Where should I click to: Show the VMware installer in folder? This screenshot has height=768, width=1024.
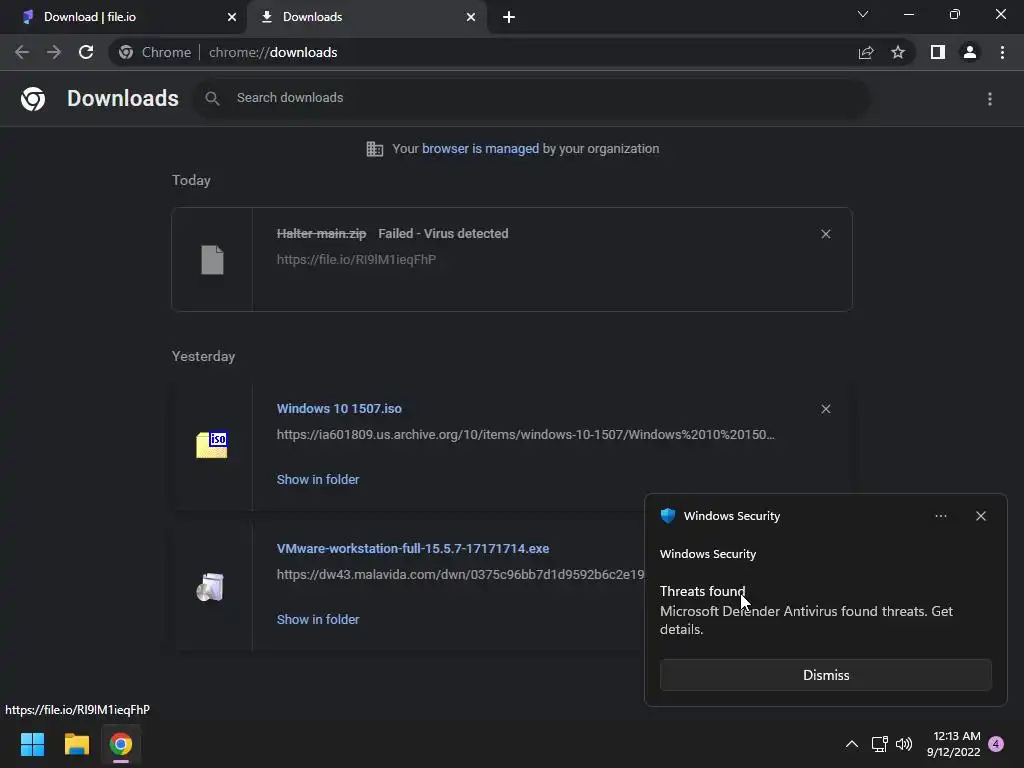coord(318,619)
